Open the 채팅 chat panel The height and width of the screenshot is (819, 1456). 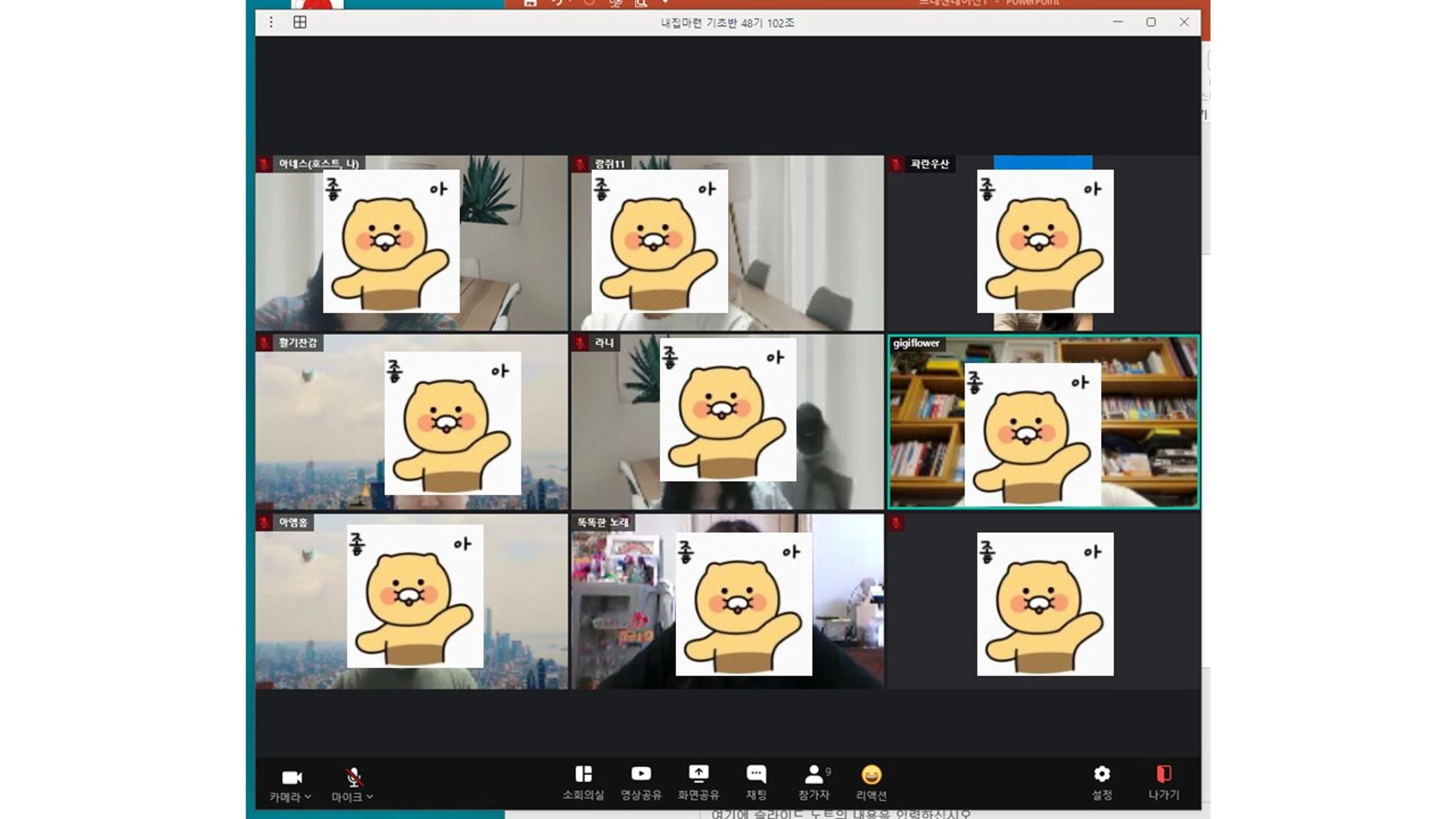(756, 783)
